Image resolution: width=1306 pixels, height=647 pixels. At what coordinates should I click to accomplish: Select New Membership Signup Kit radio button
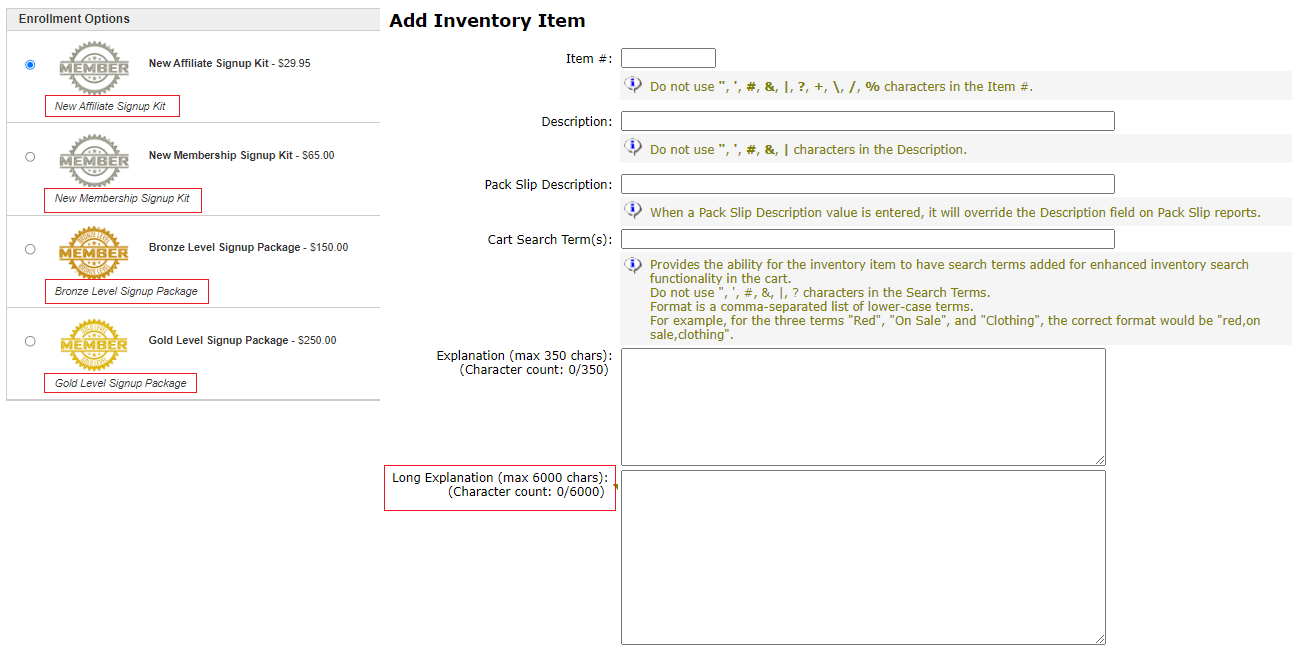tap(30, 157)
